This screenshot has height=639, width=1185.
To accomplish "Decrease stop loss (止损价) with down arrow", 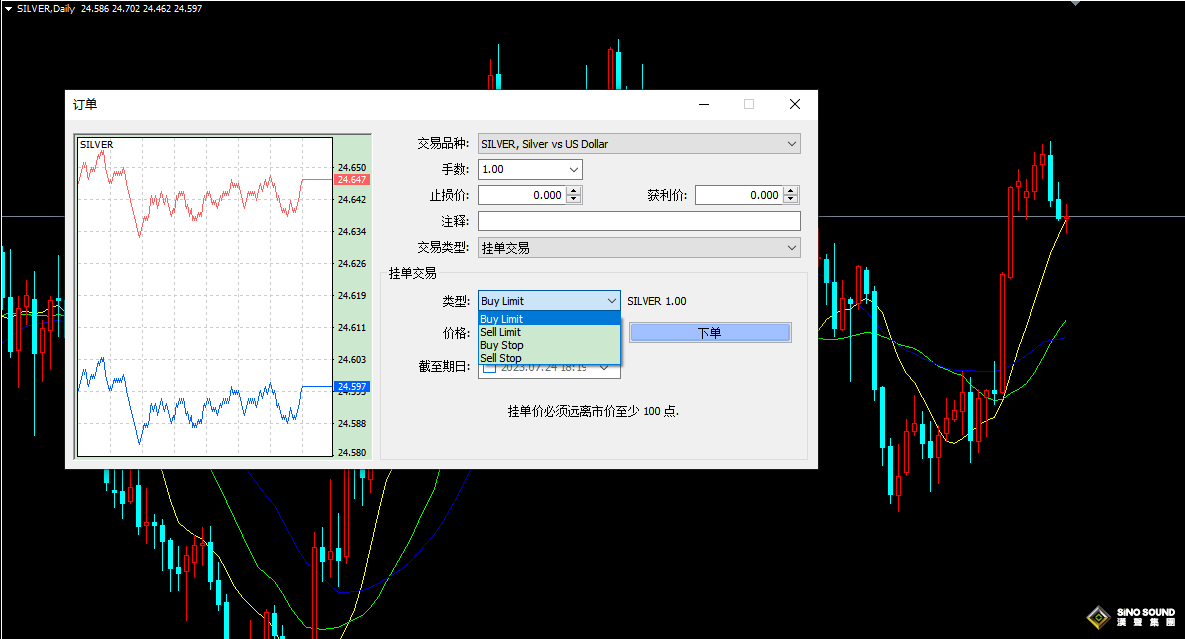I will tap(573, 200).
